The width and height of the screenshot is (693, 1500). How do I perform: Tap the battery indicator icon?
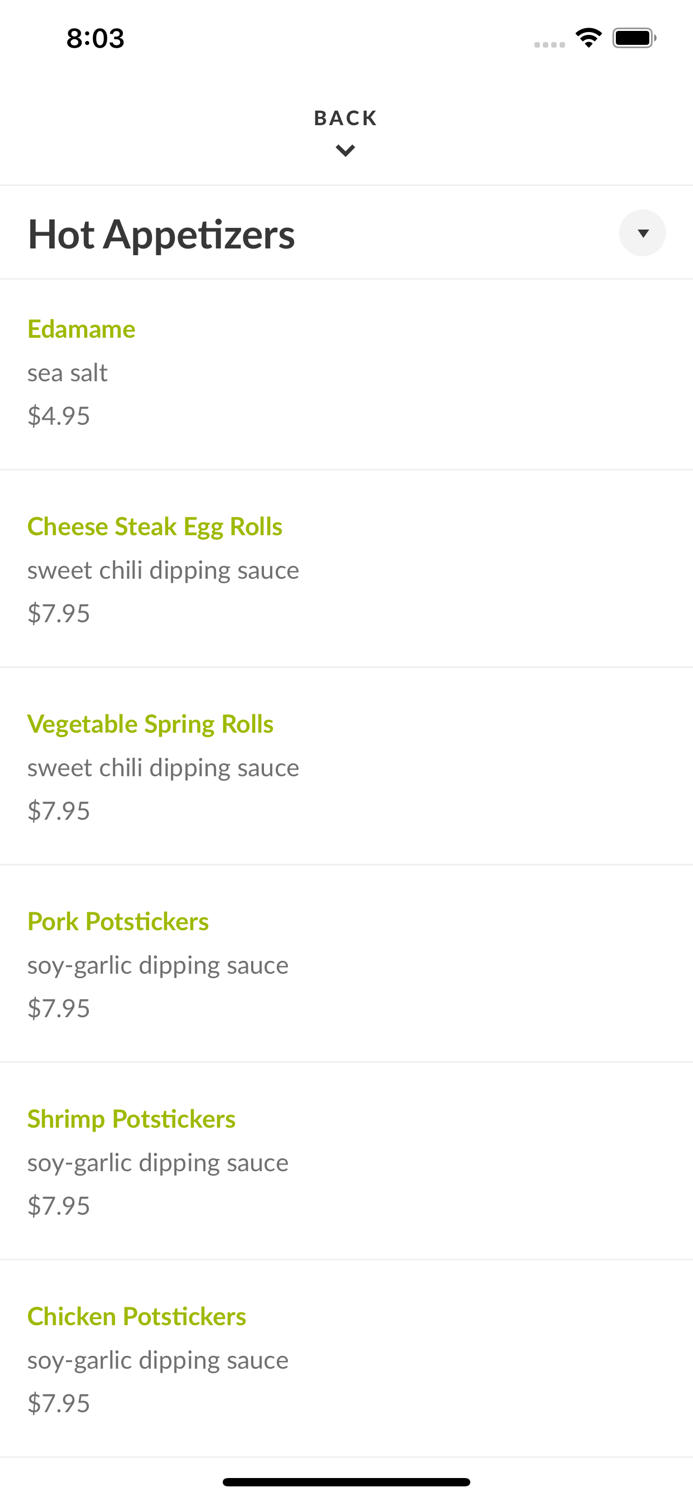click(634, 37)
